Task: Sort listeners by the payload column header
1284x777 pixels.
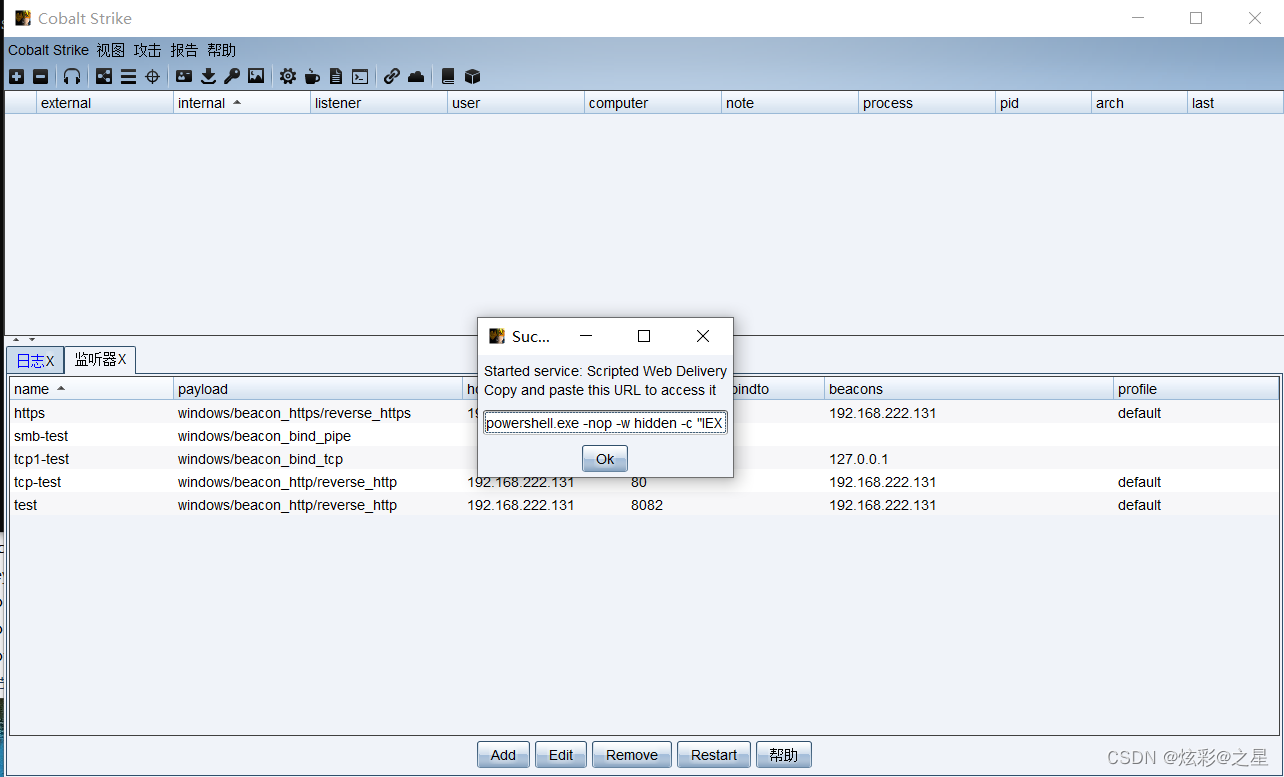Action: pyautogui.click(x=318, y=389)
